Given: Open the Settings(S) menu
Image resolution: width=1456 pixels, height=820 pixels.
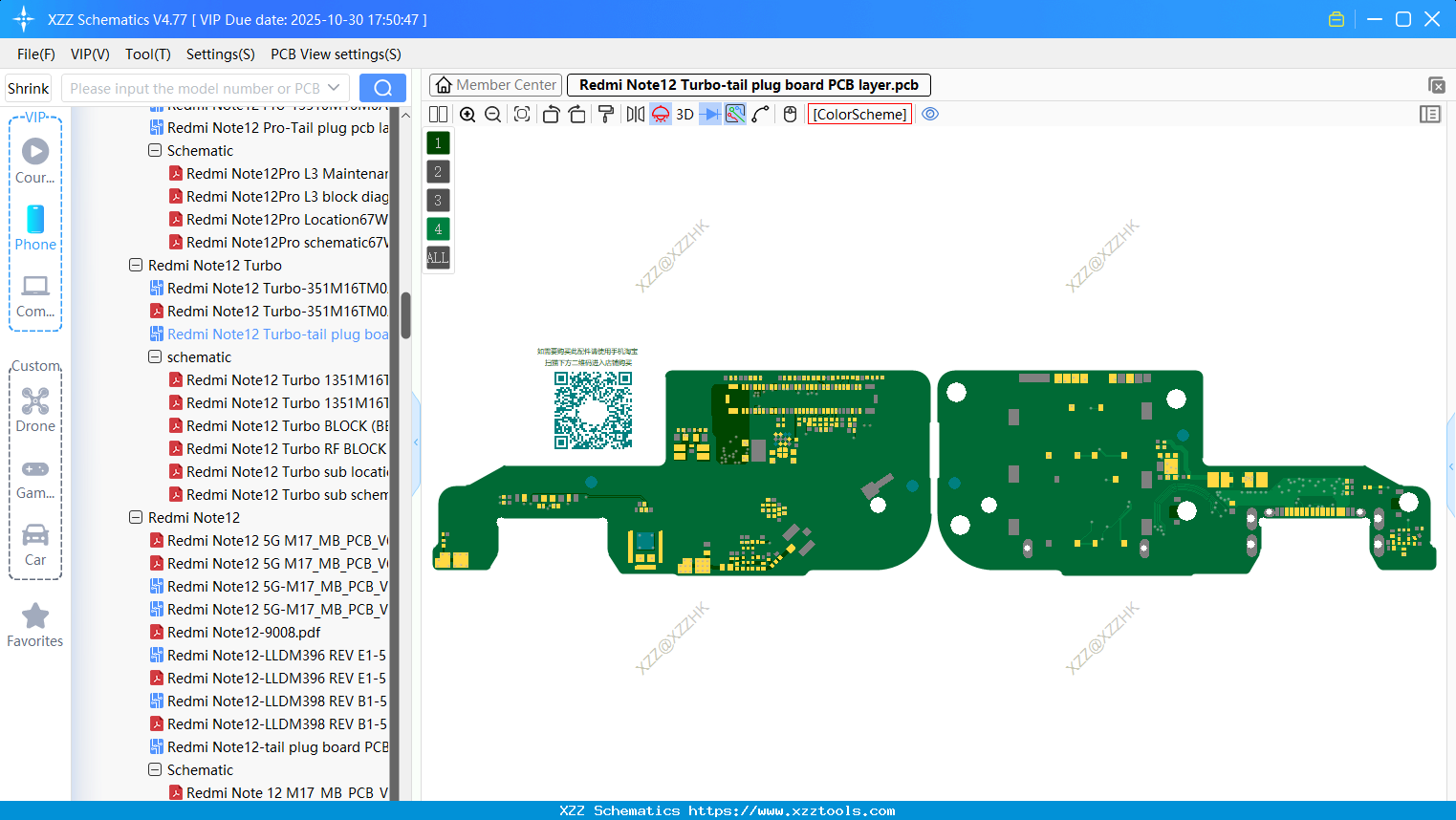Looking at the screenshot, I should pyautogui.click(x=220, y=54).
